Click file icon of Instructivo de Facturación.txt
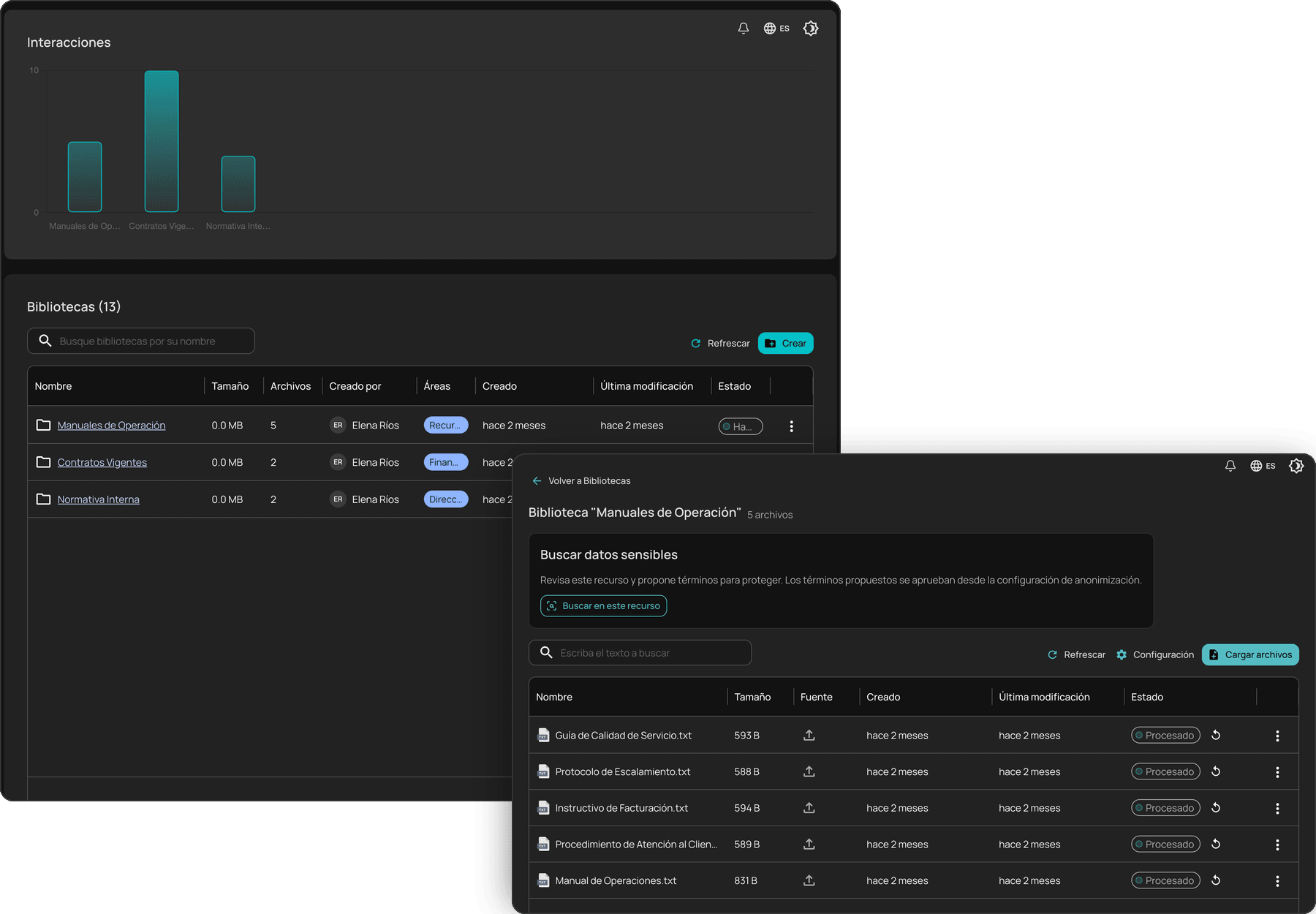This screenshot has height=914, width=1316. 543,809
